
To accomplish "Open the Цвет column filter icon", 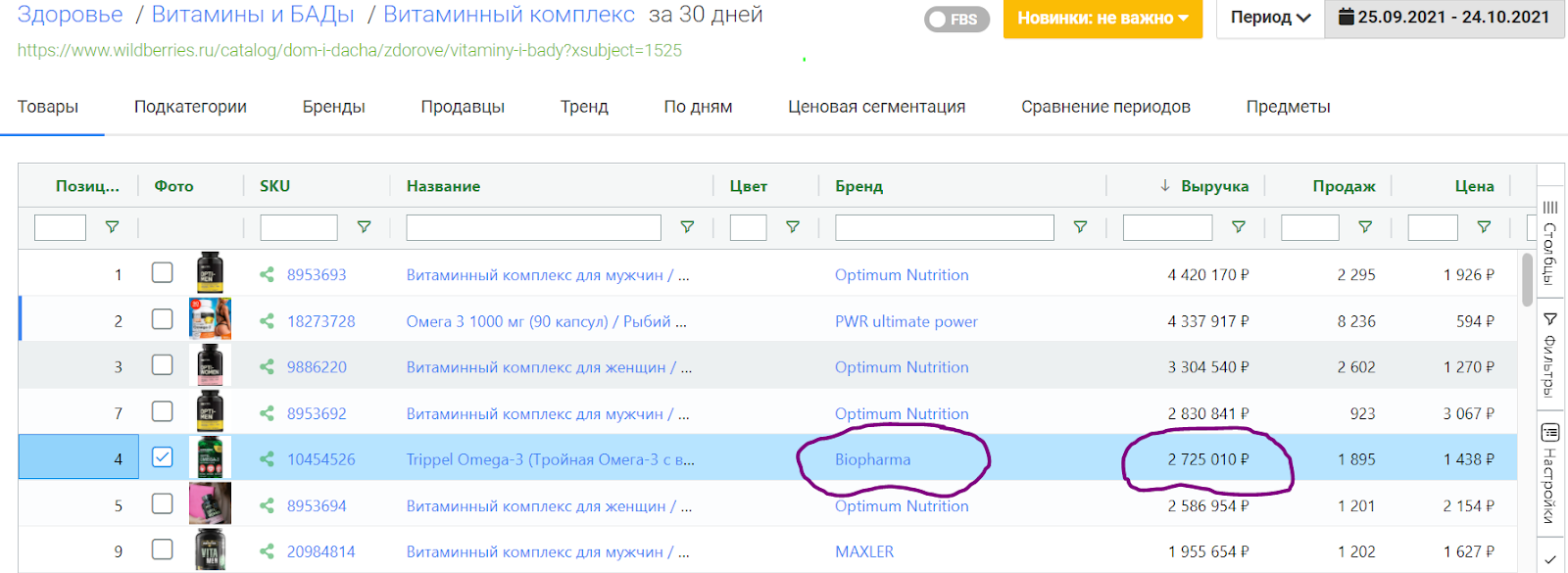I will point(793,227).
